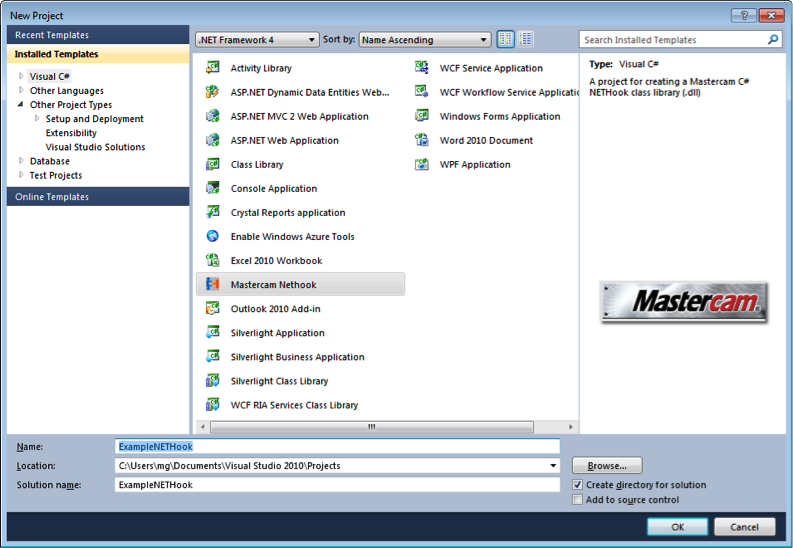The image size is (793, 548).
Task: Click the Setup and Deployment label
Action: tap(95, 119)
